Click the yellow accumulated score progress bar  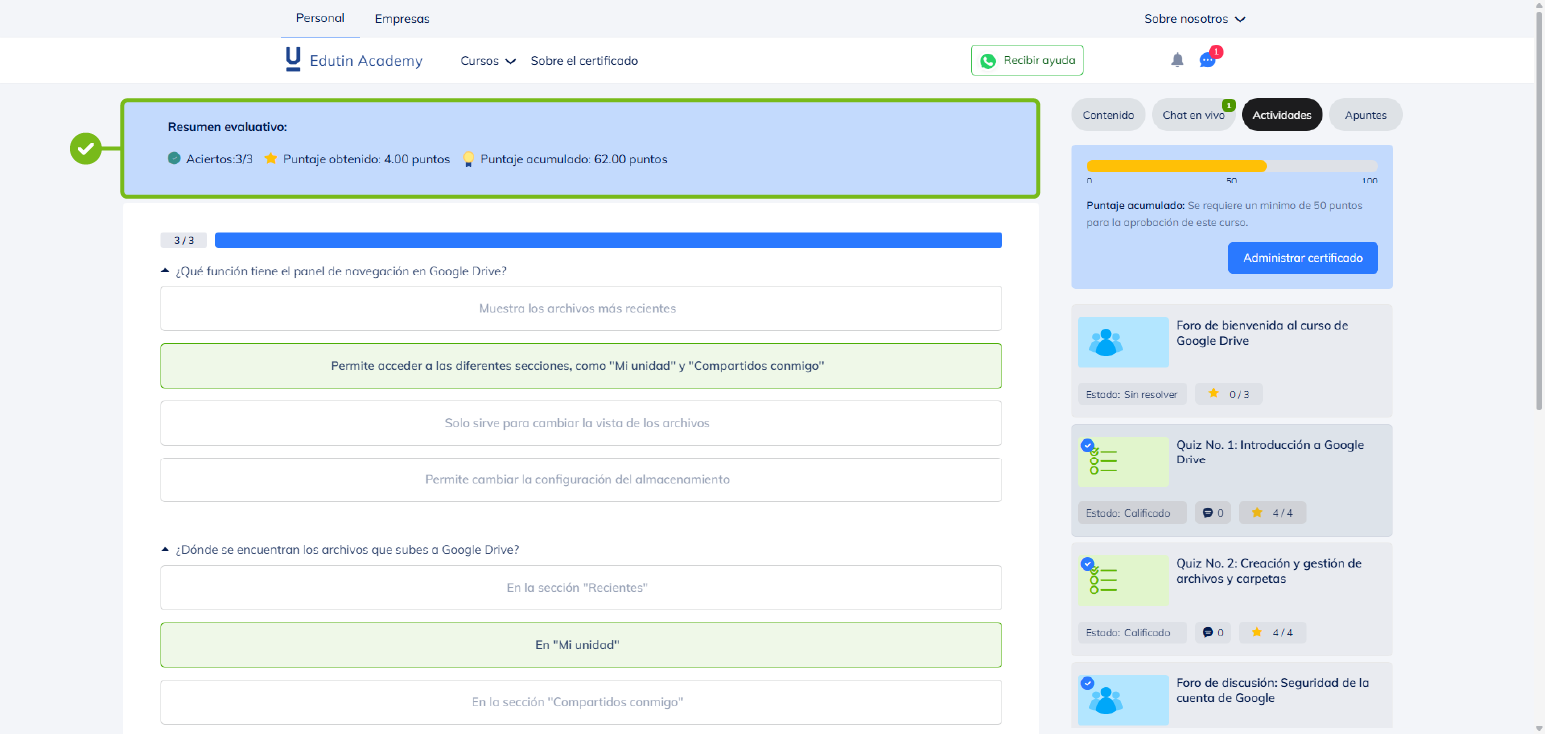pyautogui.click(x=1176, y=166)
